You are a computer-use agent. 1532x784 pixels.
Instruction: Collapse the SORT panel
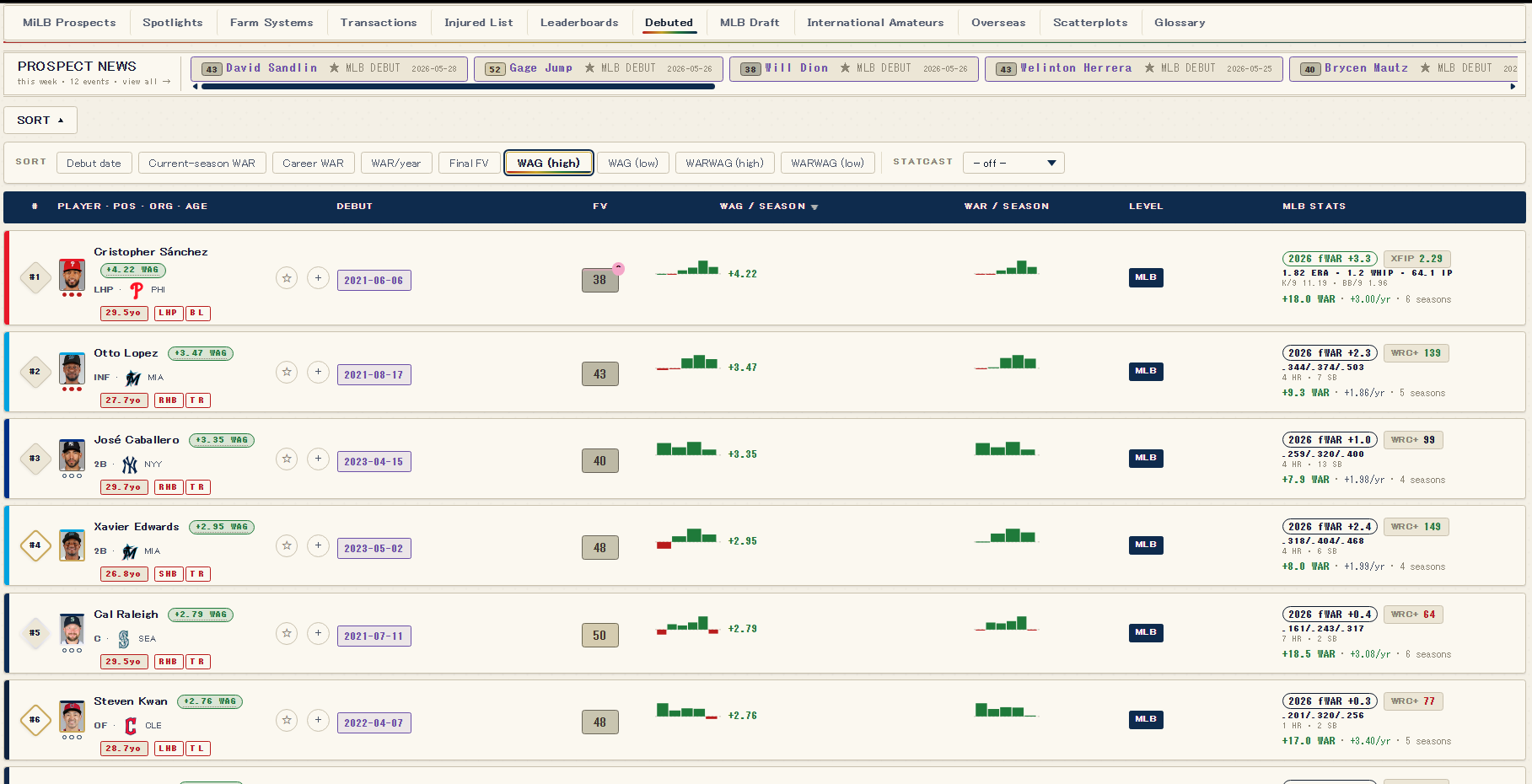pos(40,120)
